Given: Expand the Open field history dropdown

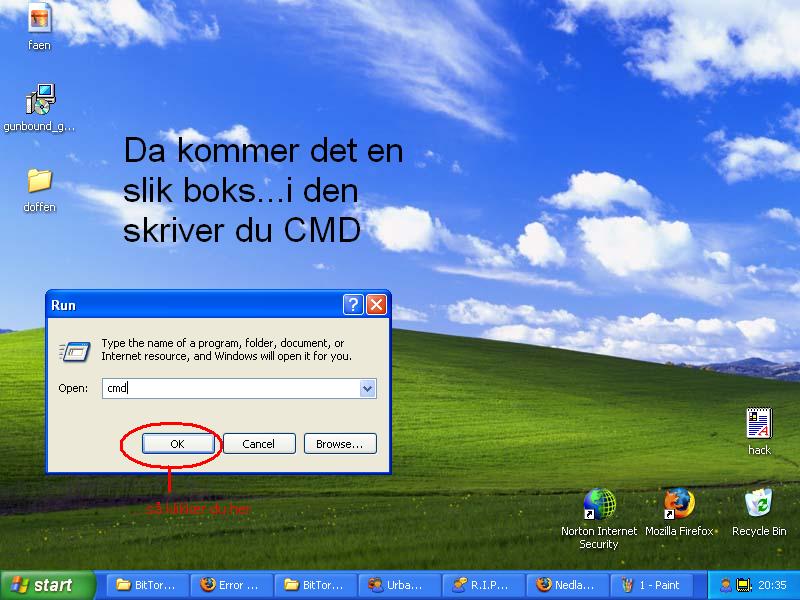Looking at the screenshot, I should (x=367, y=389).
